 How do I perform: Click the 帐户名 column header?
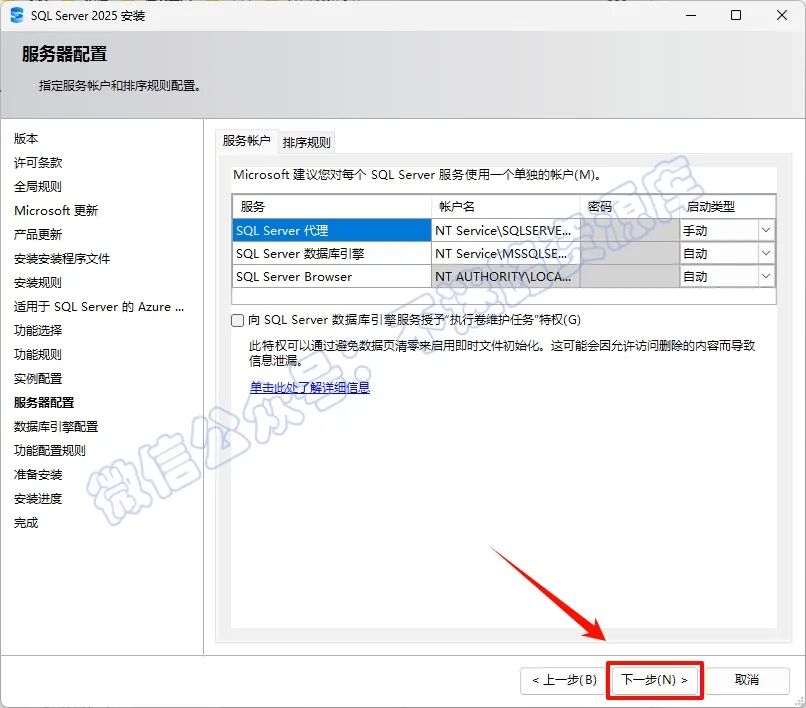click(x=506, y=207)
